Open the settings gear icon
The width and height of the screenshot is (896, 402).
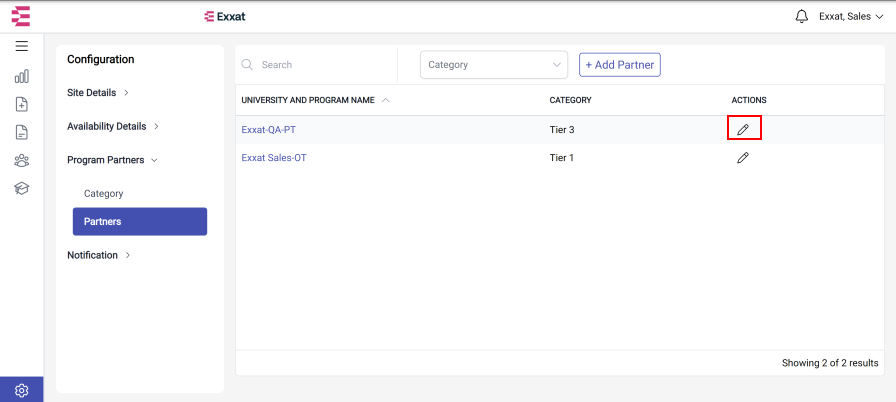coord(22,391)
